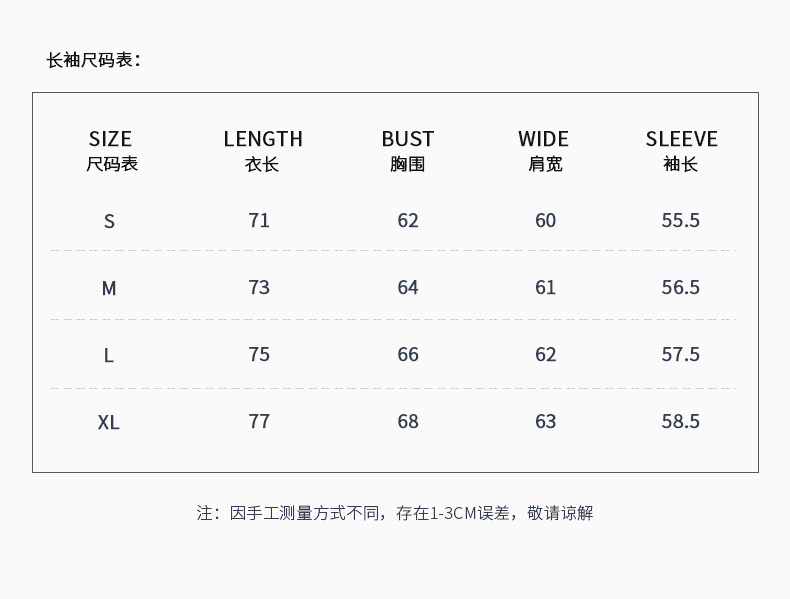The height and width of the screenshot is (599, 790).
Task: Click the bust value 64
Action: click(x=408, y=287)
